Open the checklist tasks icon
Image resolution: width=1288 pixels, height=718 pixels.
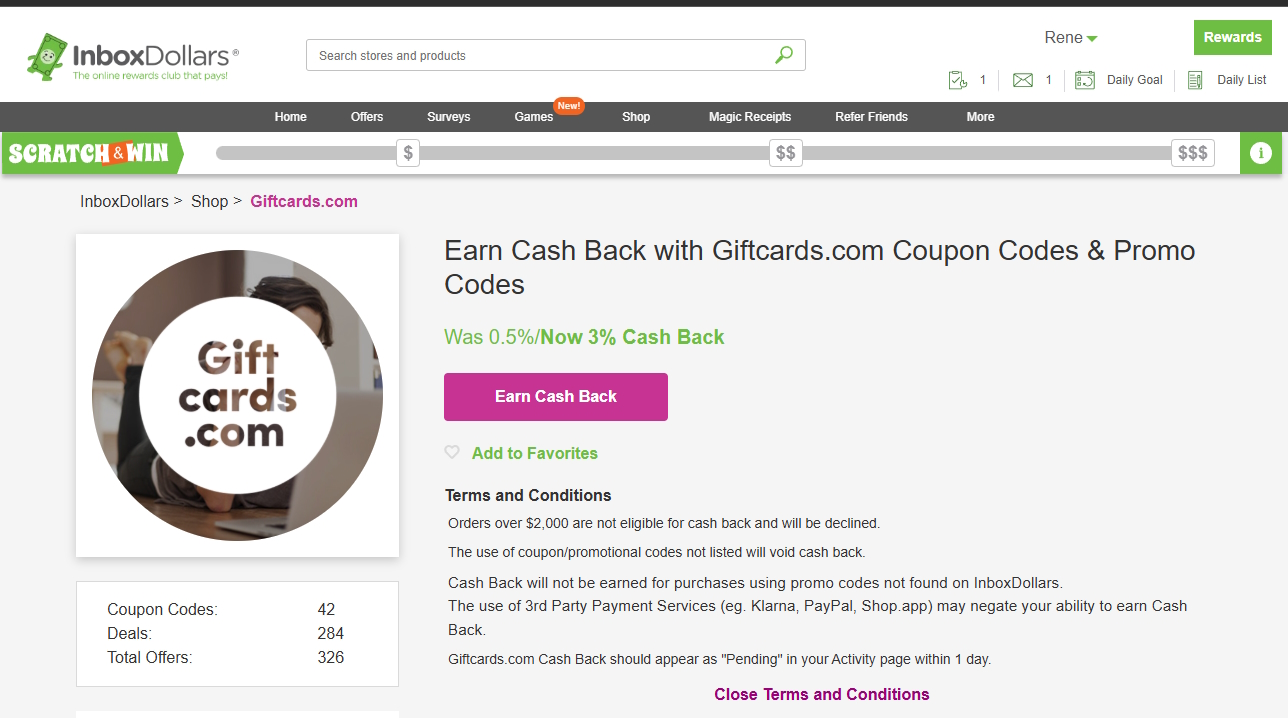click(x=957, y=80)
